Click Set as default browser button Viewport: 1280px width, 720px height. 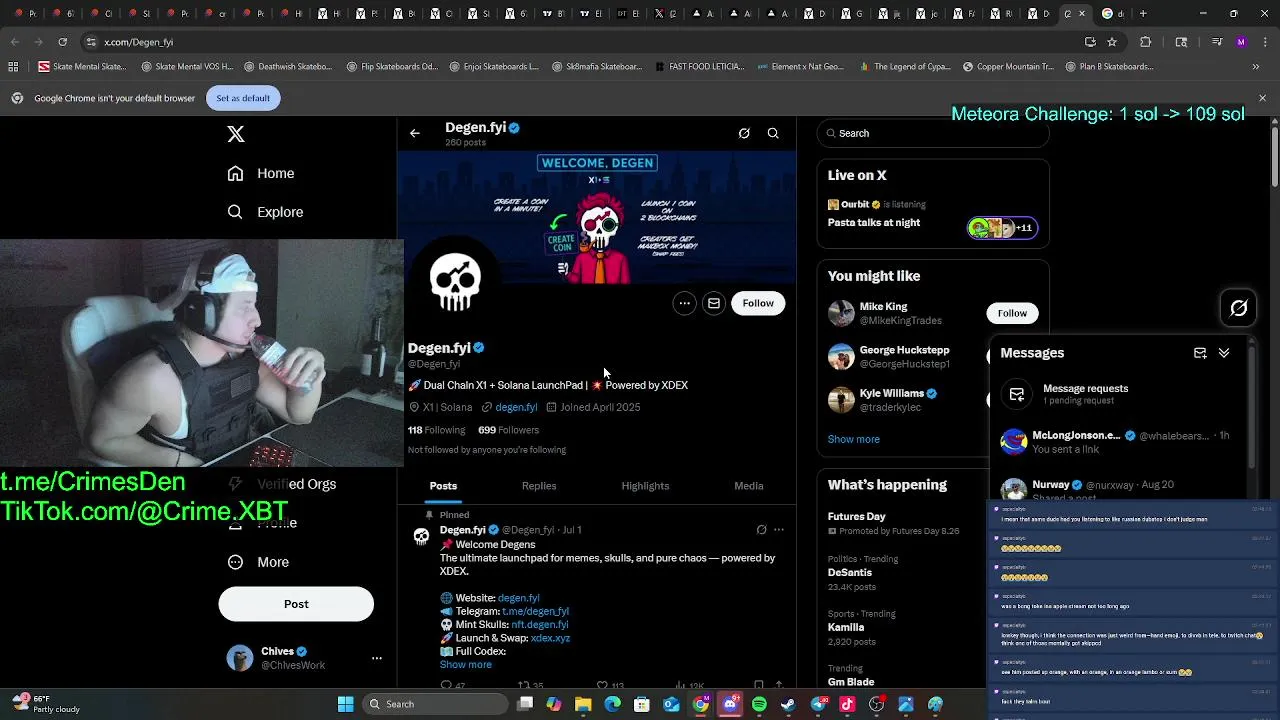pos(243,98)
